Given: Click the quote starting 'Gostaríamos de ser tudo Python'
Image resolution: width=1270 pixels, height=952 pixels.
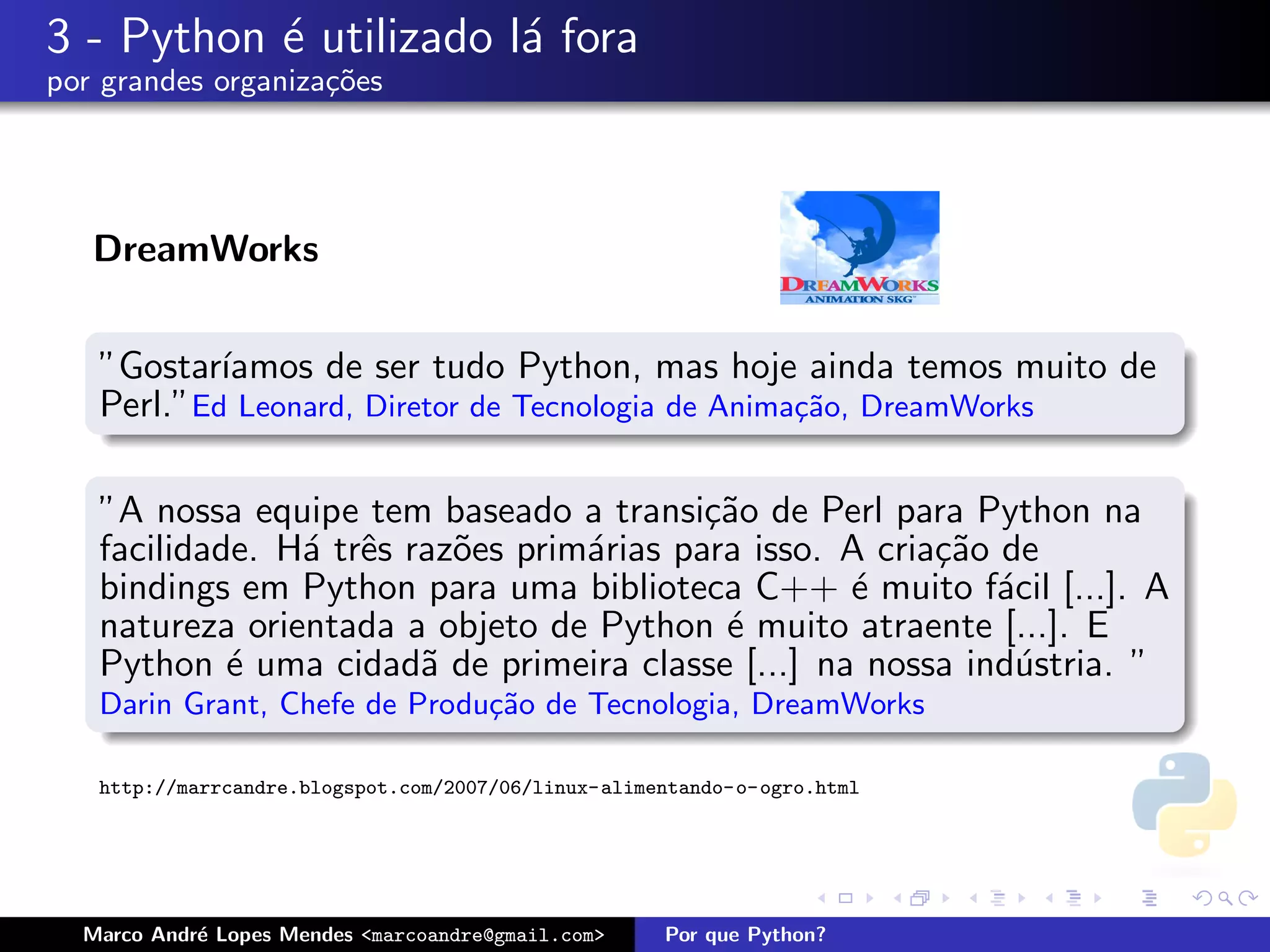Looking at the screenshot, I should click(628, 384).
